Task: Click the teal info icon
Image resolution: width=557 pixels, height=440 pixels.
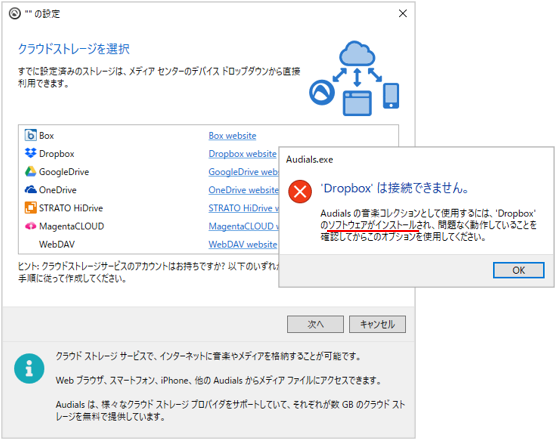Action: click(29, 369)
